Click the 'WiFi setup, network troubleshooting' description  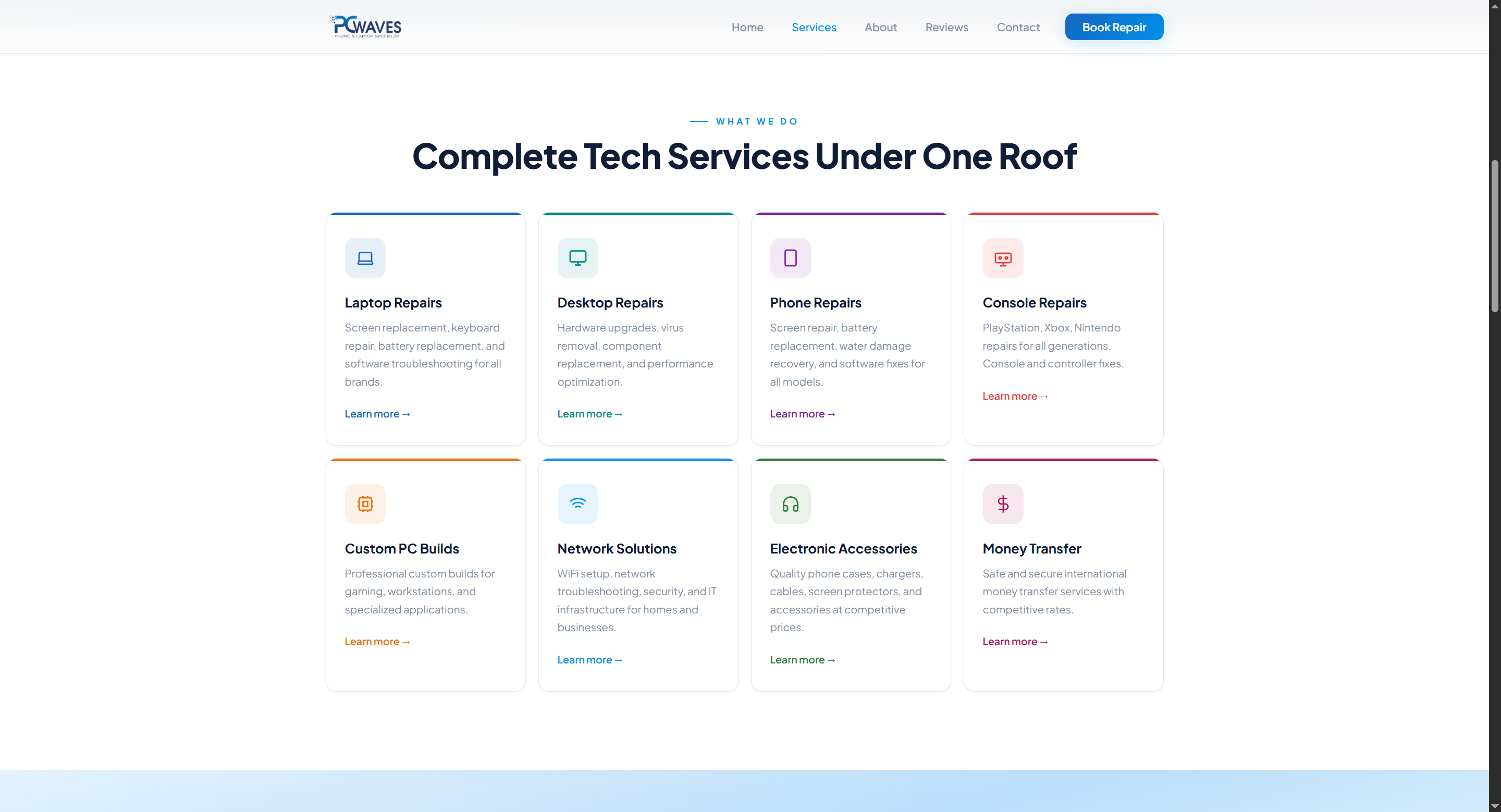tap(637, 600)
